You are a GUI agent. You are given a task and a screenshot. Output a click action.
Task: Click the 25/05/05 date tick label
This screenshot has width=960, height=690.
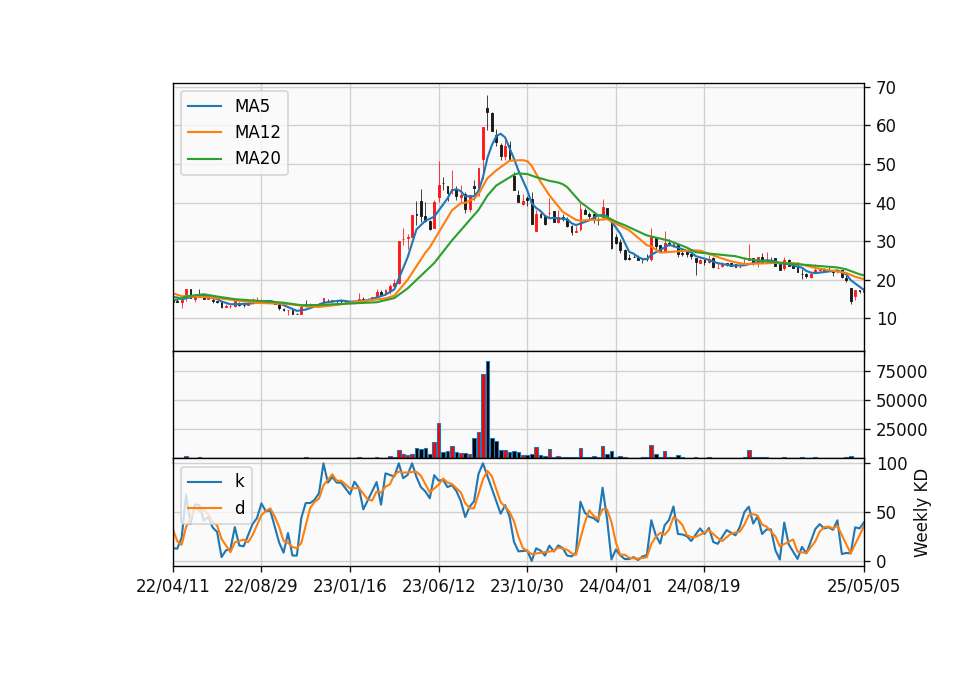863,586
